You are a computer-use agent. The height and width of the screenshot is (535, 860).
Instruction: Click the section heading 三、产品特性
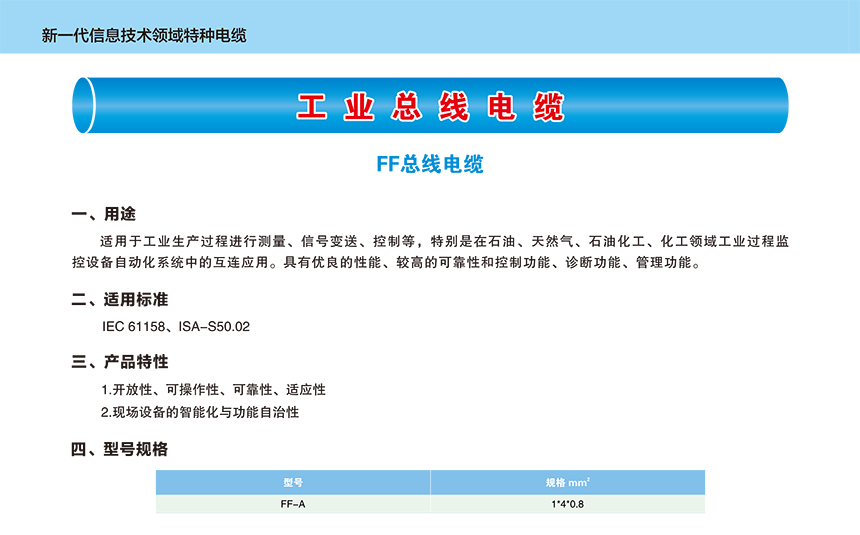point(119,362)
